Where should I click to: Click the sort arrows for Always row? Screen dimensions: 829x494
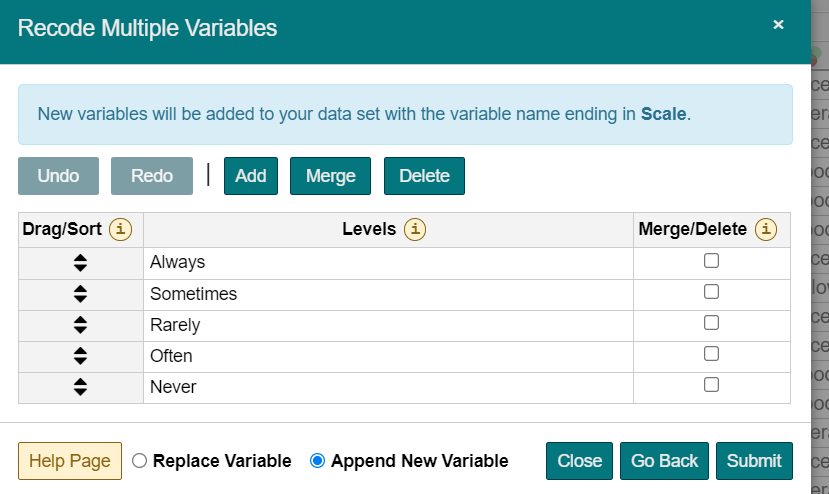81,263
